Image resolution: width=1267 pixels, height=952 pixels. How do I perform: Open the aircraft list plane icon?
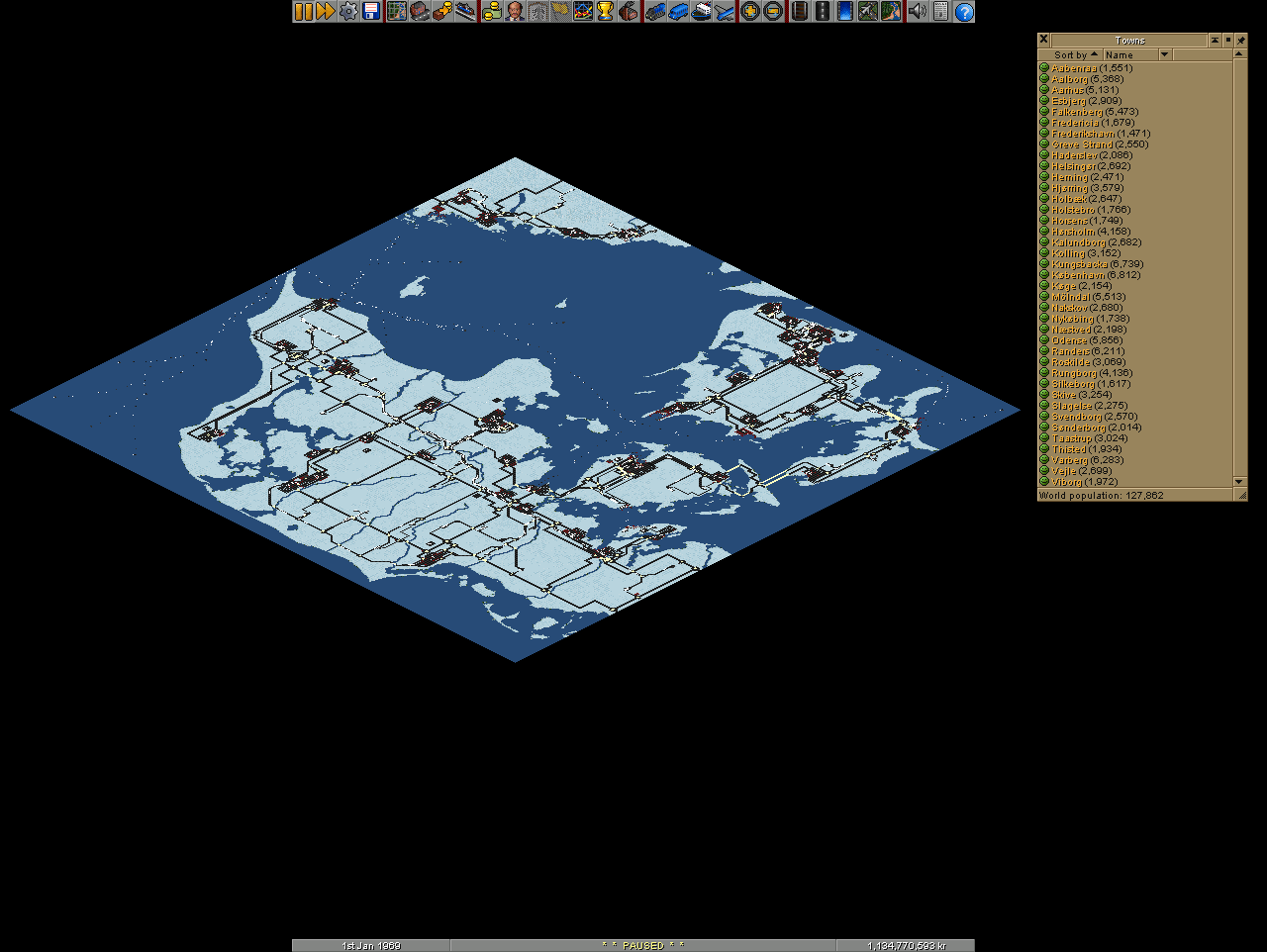725,12
